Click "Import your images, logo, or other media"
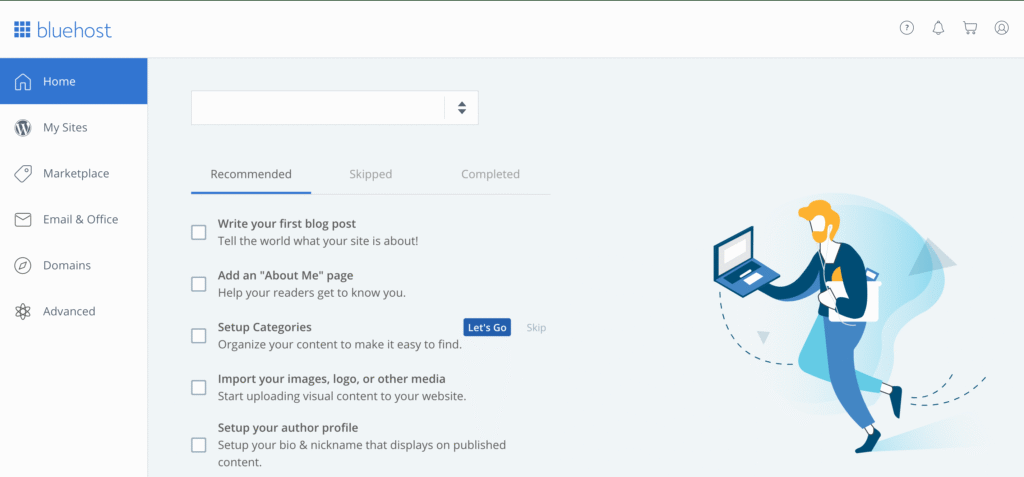The width and height of the screenshot is (1024, 477). (332, 379)
